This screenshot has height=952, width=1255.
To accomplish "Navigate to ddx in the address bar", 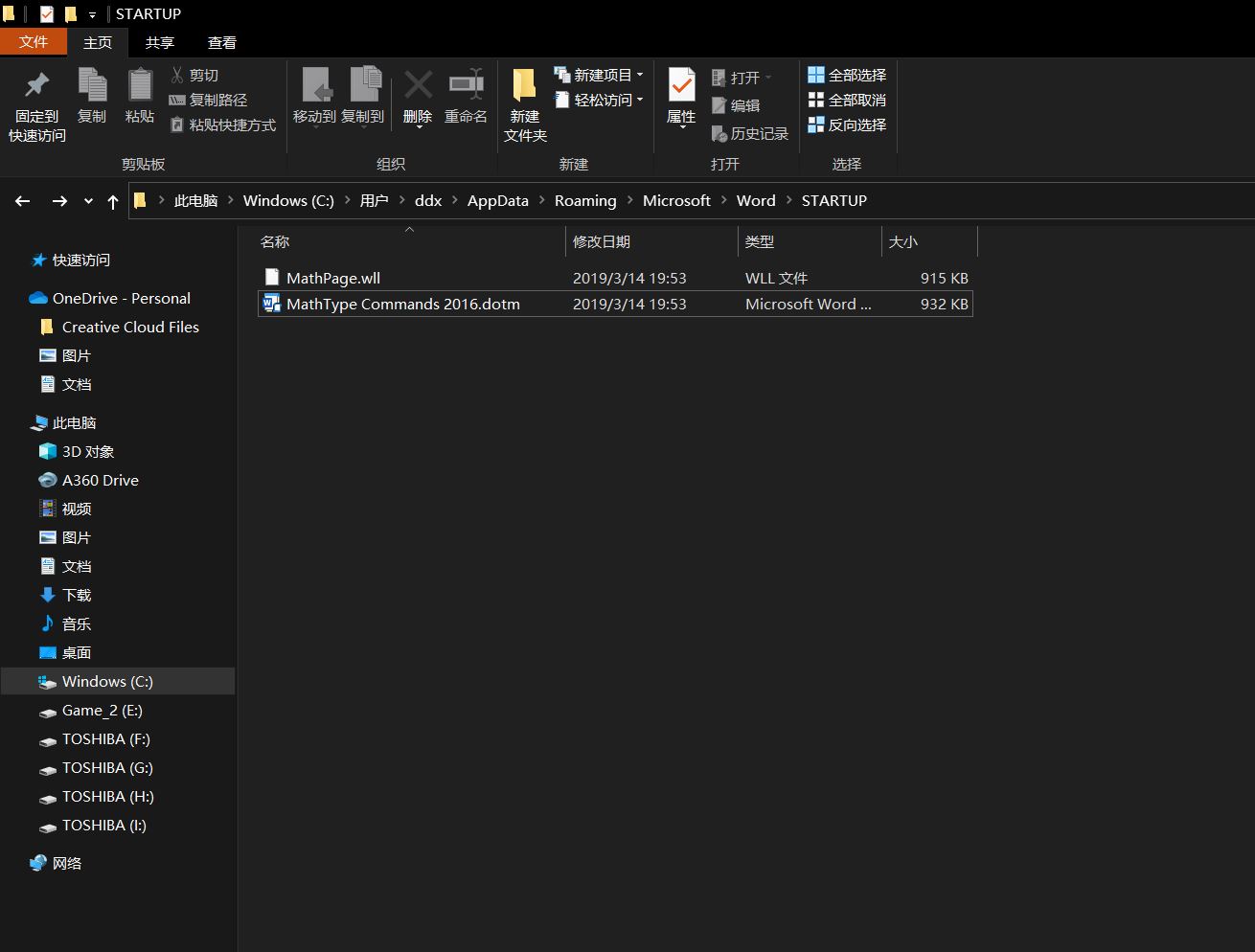I will (428, 201).
